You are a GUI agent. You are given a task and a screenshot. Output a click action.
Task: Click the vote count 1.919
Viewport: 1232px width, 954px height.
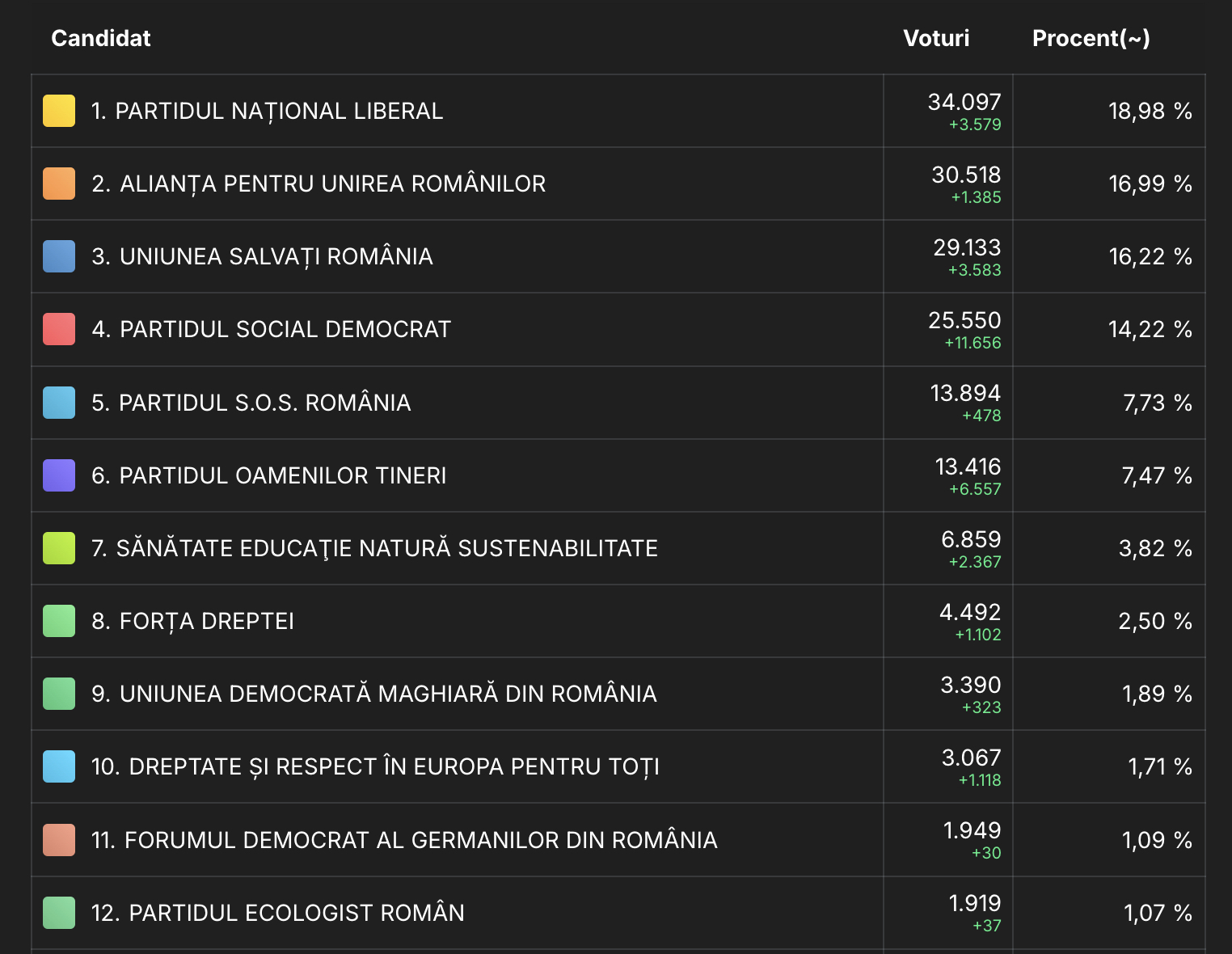(975, 903)
